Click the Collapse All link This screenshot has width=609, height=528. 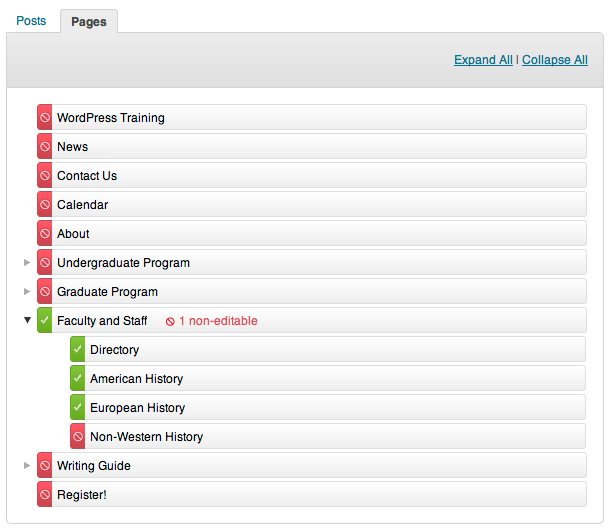point(555,60)
